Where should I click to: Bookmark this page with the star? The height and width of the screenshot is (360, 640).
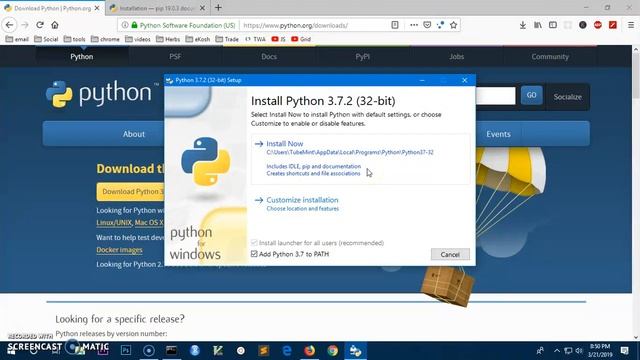(453, 25)
